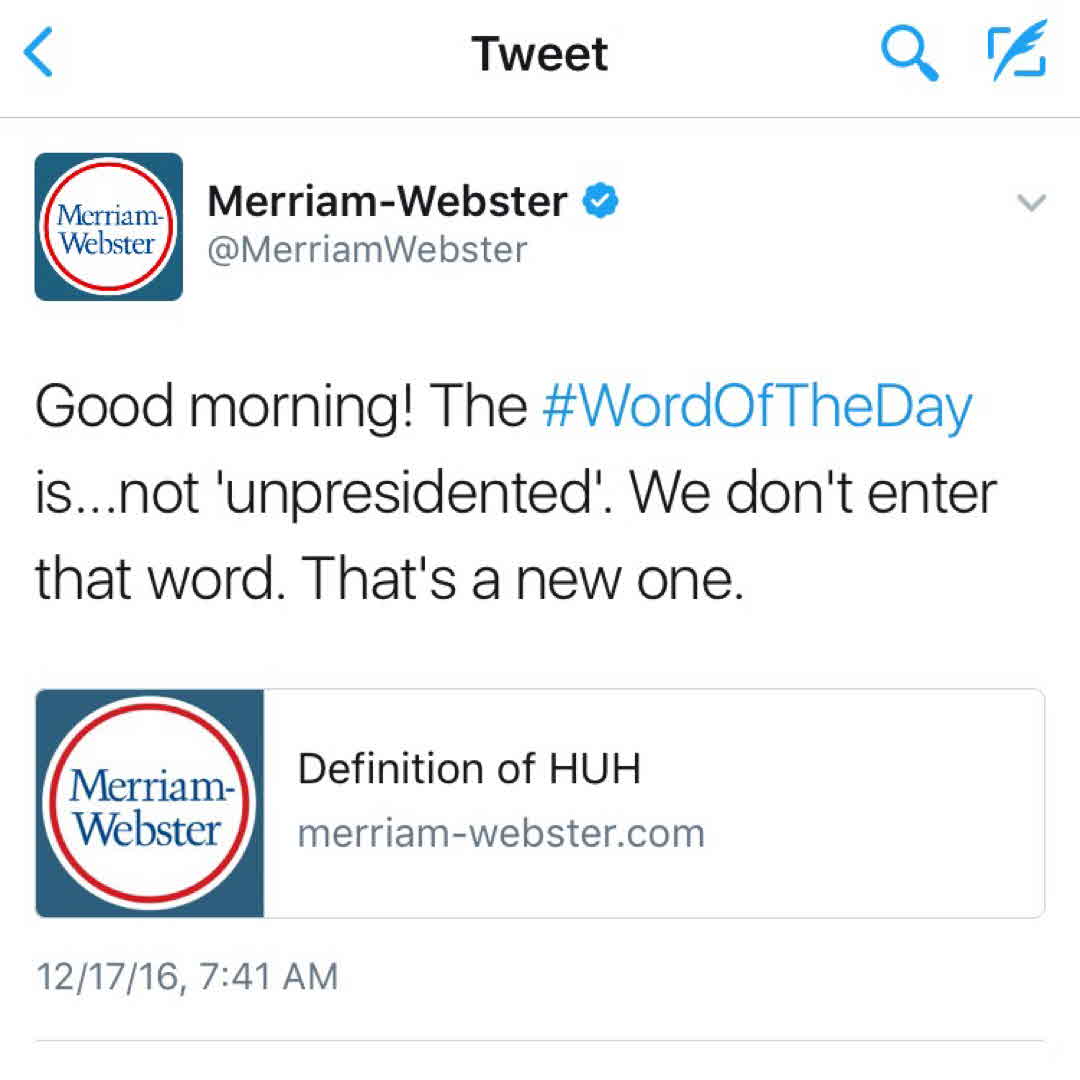Tap the 'Tweet' header title
Screen dimensions: 1080x1080
pos(540,54)
